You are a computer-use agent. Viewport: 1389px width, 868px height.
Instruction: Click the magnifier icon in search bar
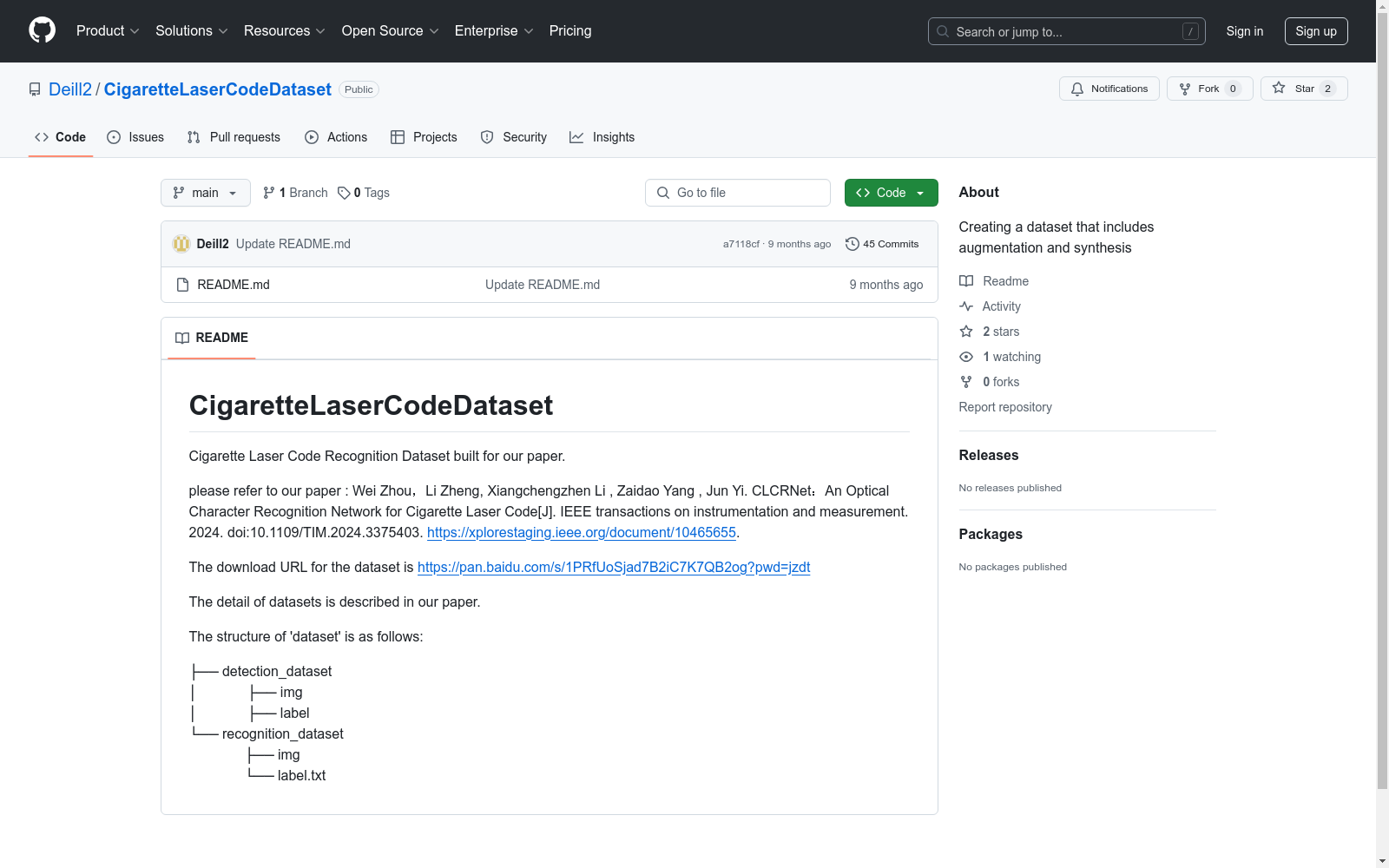pos(943,31)
